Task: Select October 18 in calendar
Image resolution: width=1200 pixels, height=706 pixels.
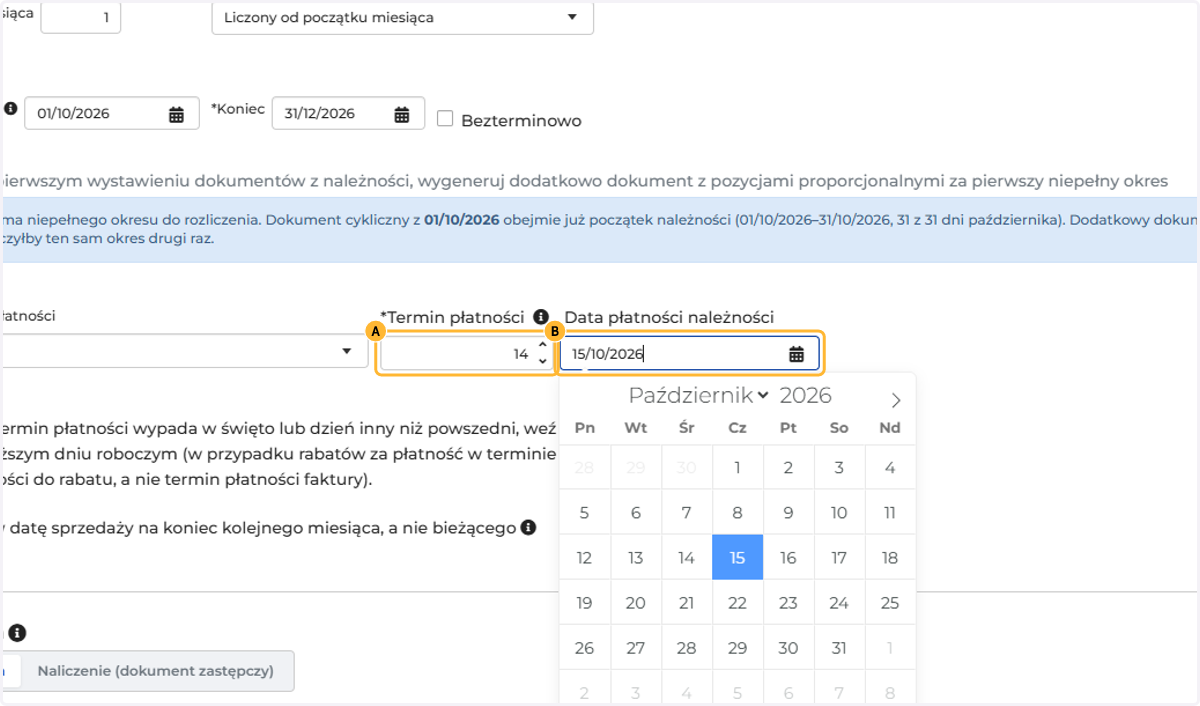Action: (x=890, y=557)
